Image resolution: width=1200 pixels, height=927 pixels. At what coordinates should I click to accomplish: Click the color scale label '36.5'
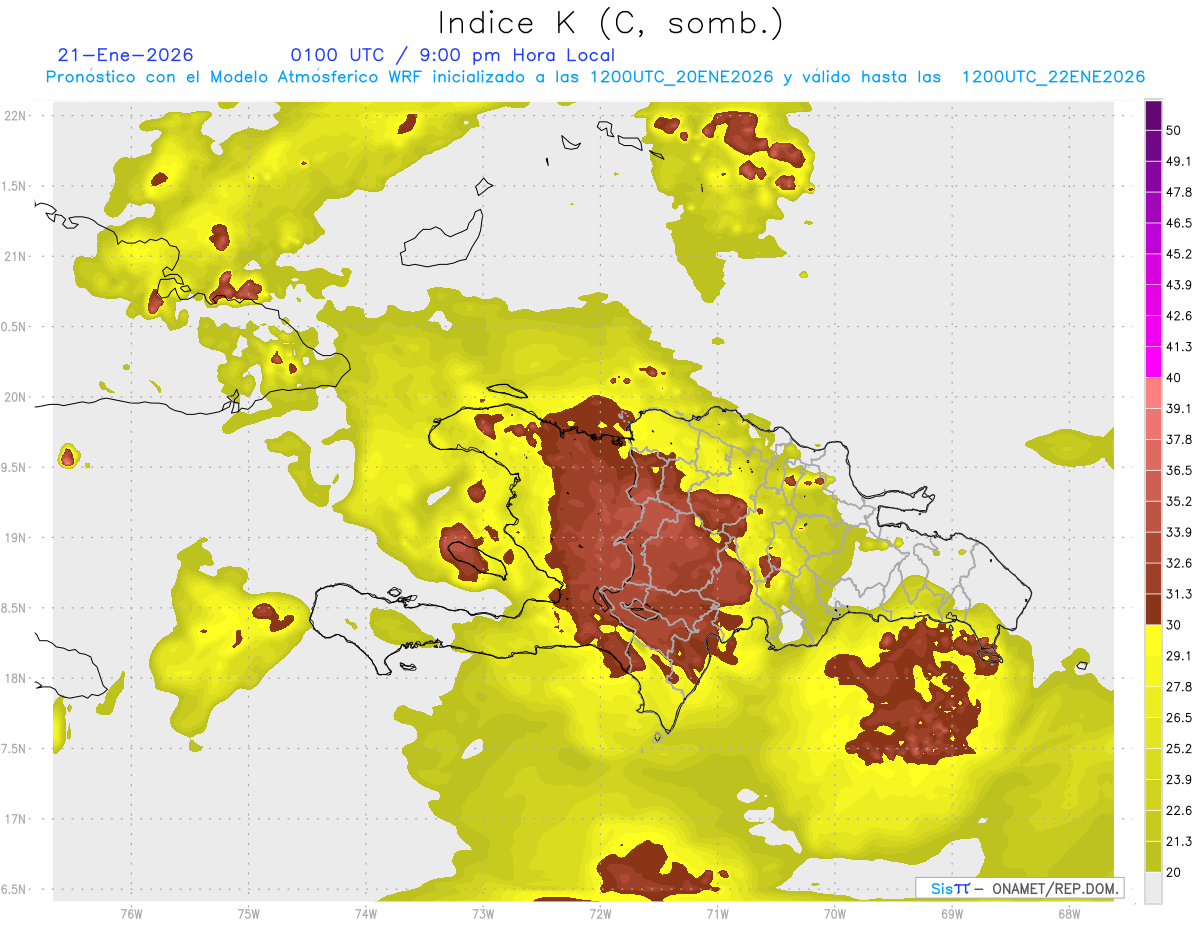click(1179, 470)
